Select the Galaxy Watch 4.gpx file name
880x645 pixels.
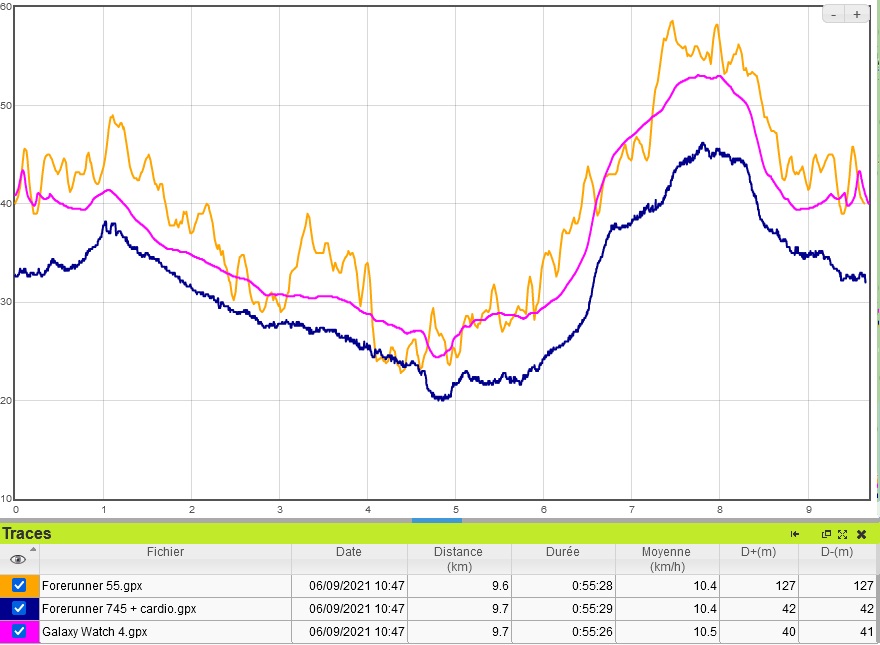pyautogui.click(x=95, y=632)
